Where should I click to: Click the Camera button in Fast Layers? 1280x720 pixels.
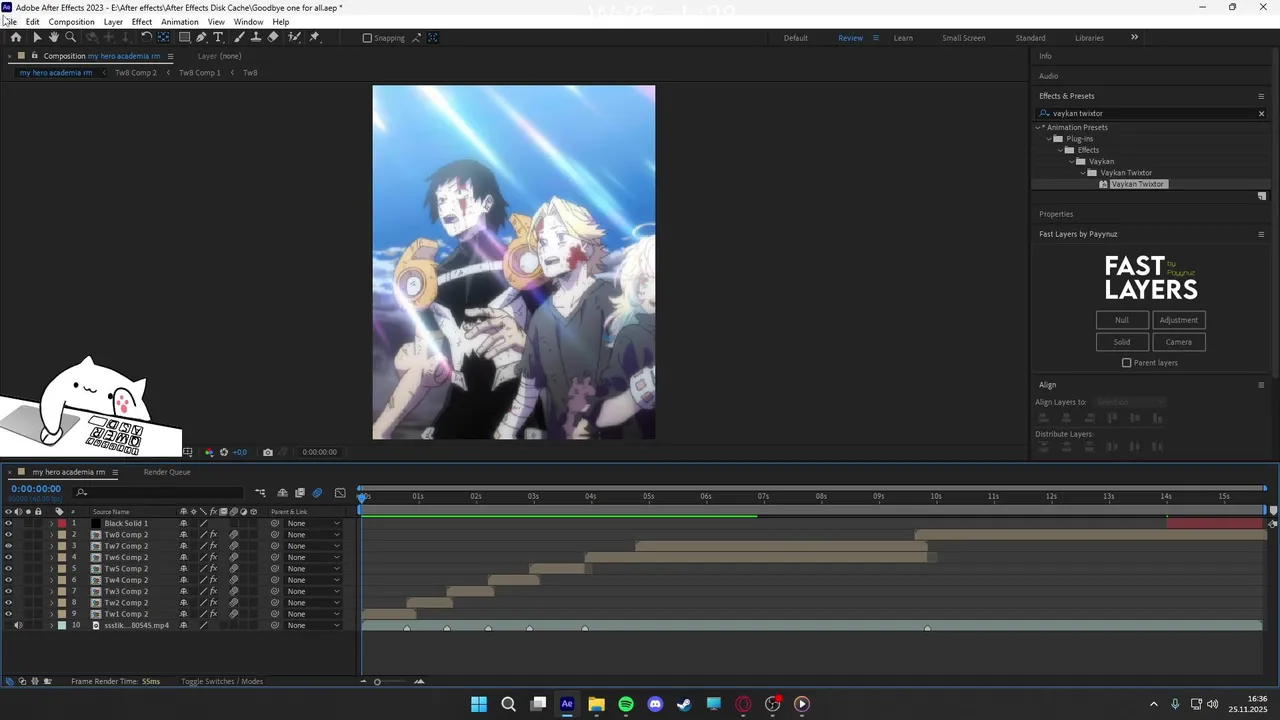coord(1179,342)
